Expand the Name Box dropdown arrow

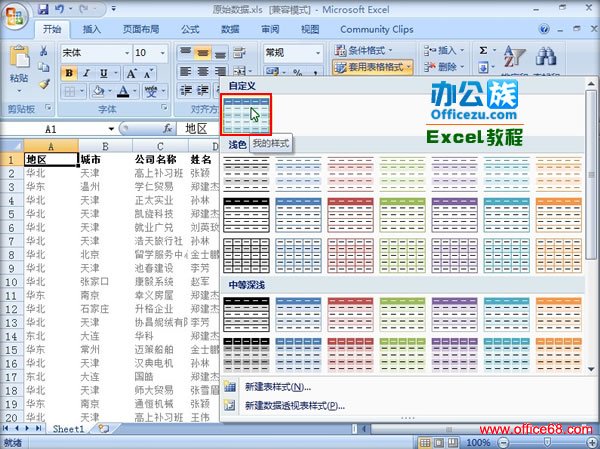[x=111, y=129]
